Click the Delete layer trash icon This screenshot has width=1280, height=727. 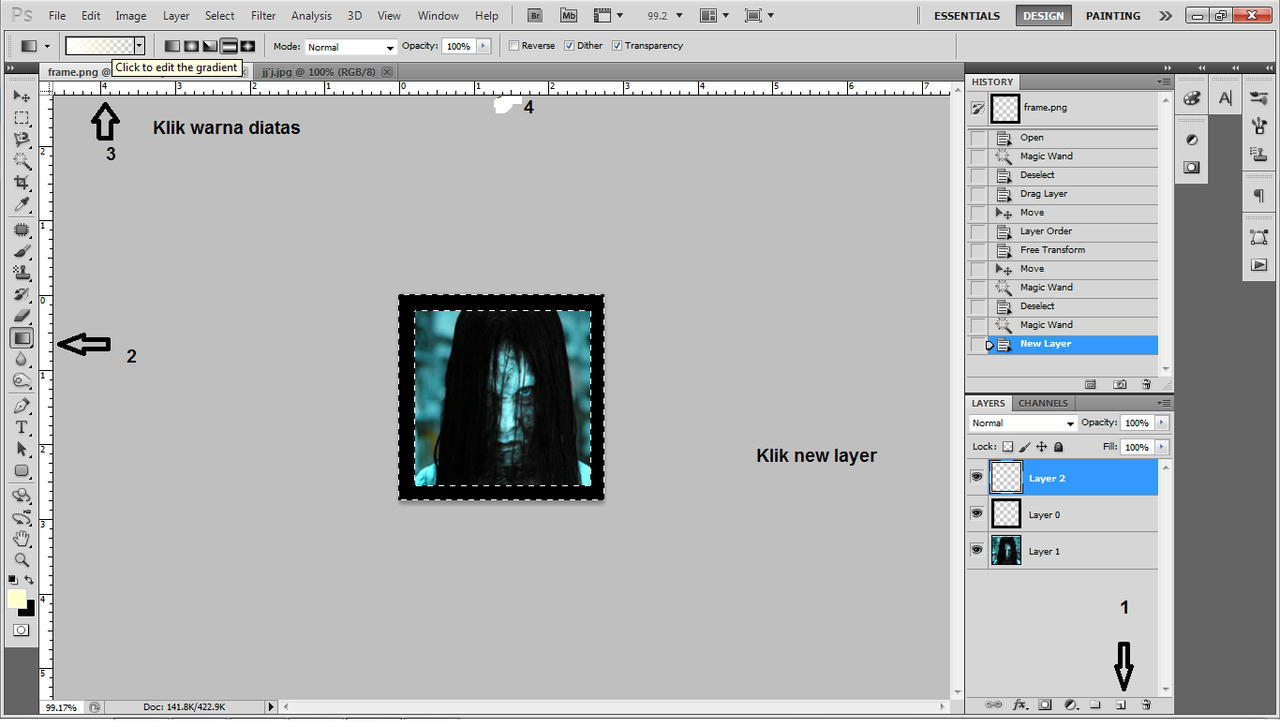tap(1146, 705)
